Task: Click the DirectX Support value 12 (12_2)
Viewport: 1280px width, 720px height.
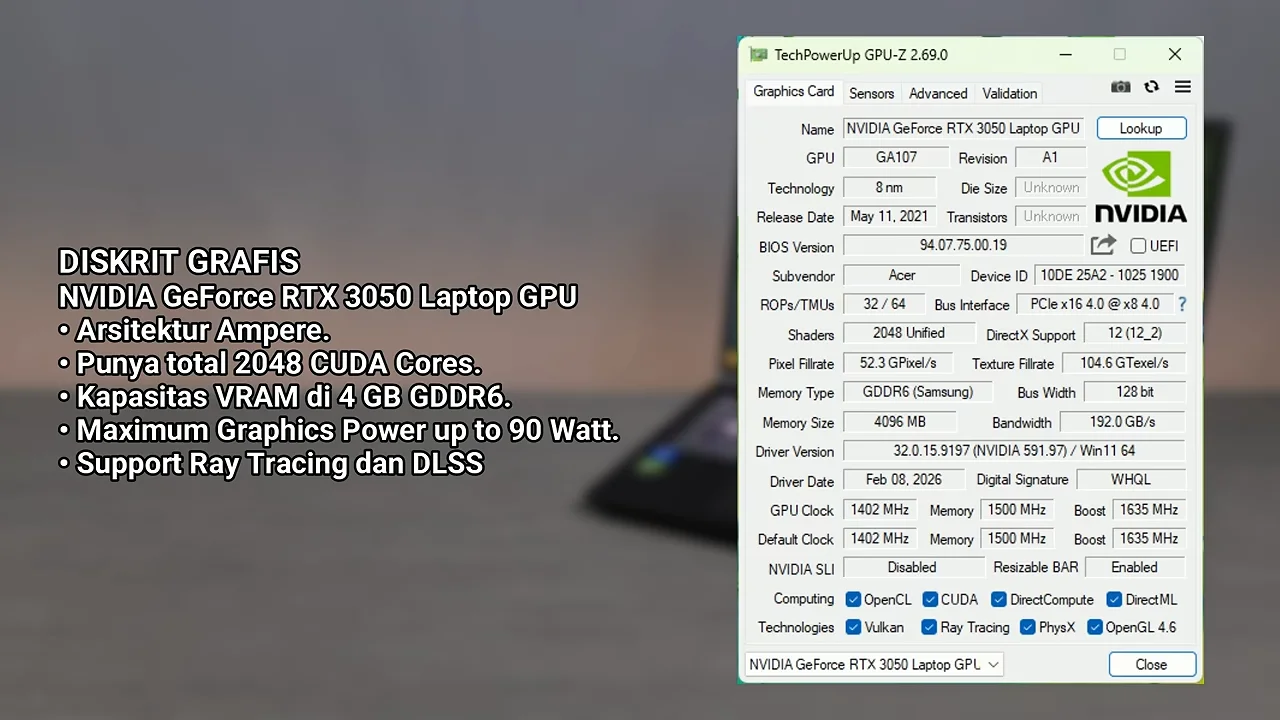Action: click(1133, 333)
